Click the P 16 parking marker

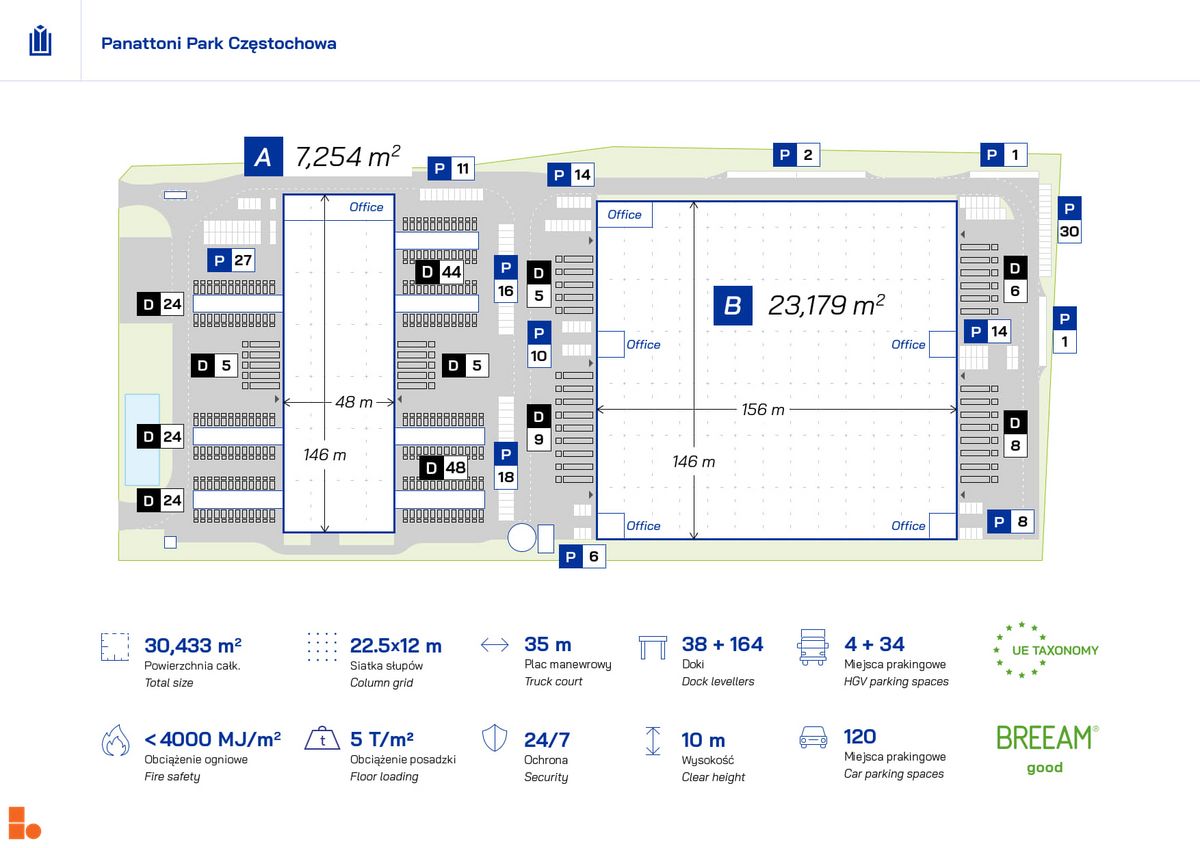click(506, 280)
